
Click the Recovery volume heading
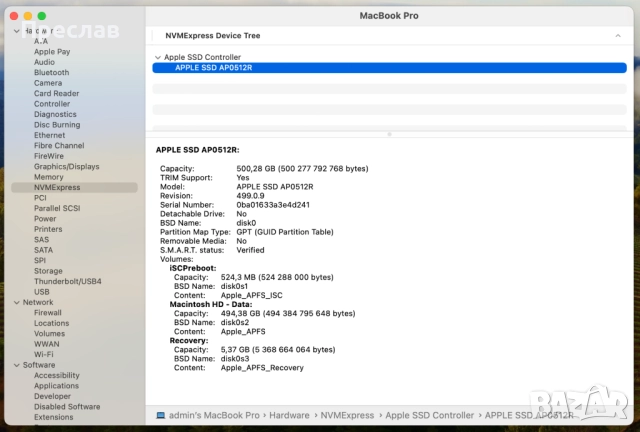(189, 341)
